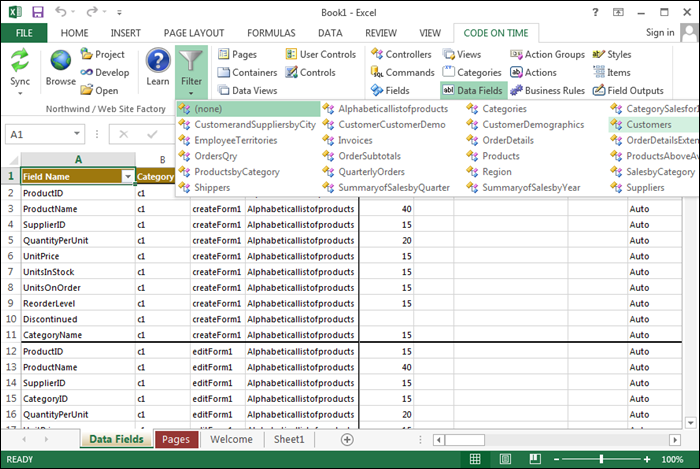Image resolution: width=700 pixels, height=469 pixels.
Task: Switch to the Pages sheet tab
Action: pyautogui.click(x=176, y=439)
